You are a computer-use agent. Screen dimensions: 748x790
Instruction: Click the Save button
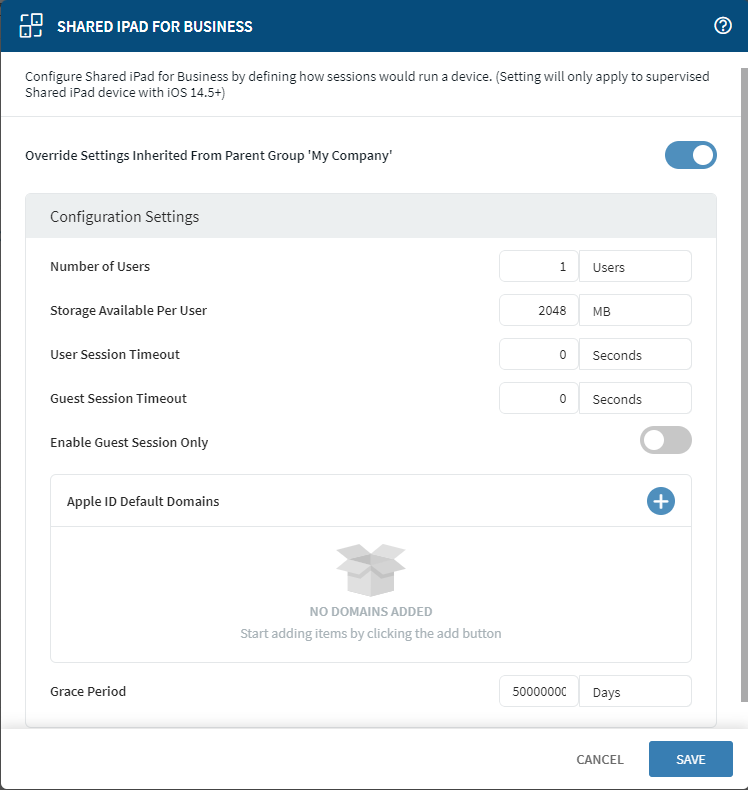690,759
